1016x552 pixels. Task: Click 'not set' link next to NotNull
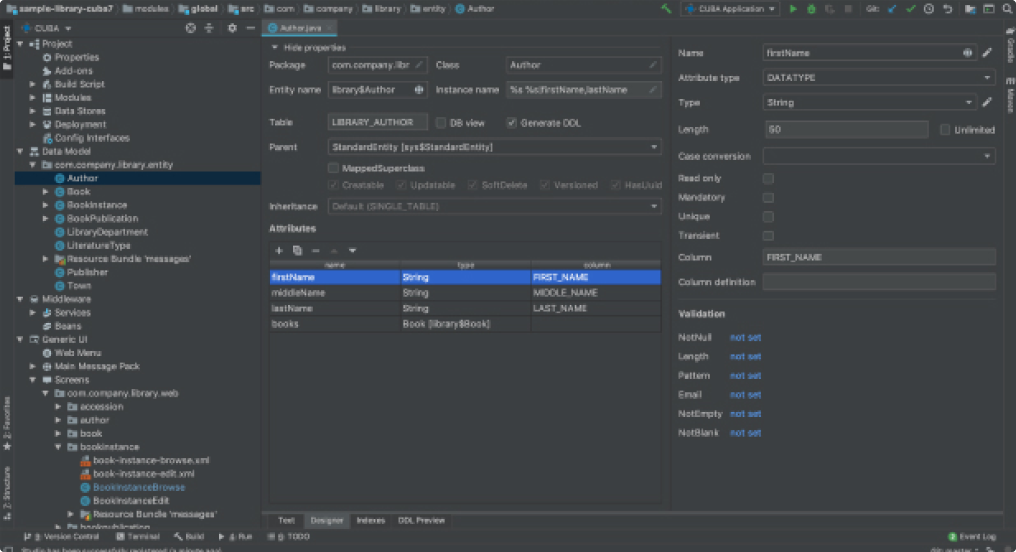(x=745, y=337)
